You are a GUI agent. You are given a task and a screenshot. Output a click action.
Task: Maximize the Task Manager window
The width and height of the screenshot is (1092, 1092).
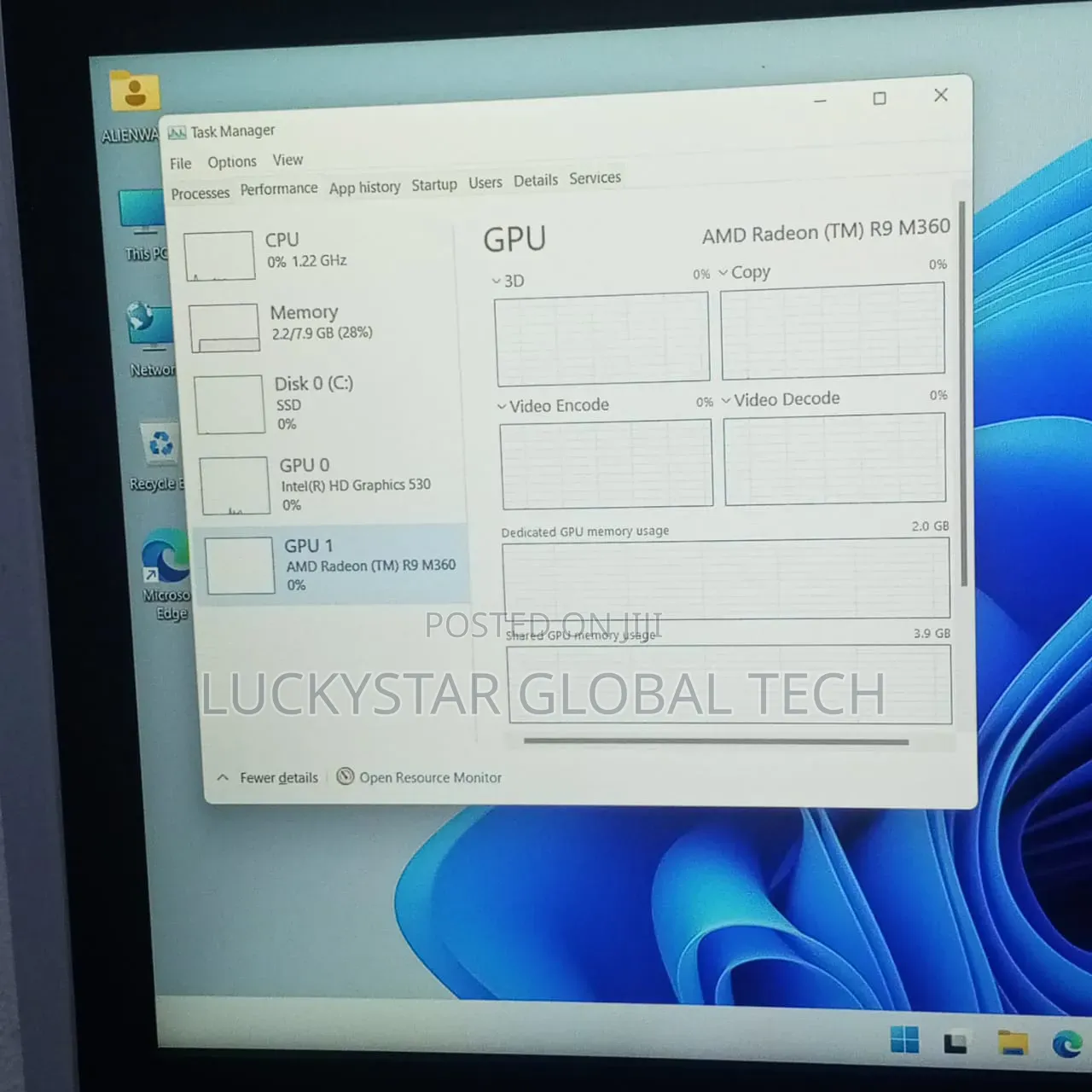880,98
